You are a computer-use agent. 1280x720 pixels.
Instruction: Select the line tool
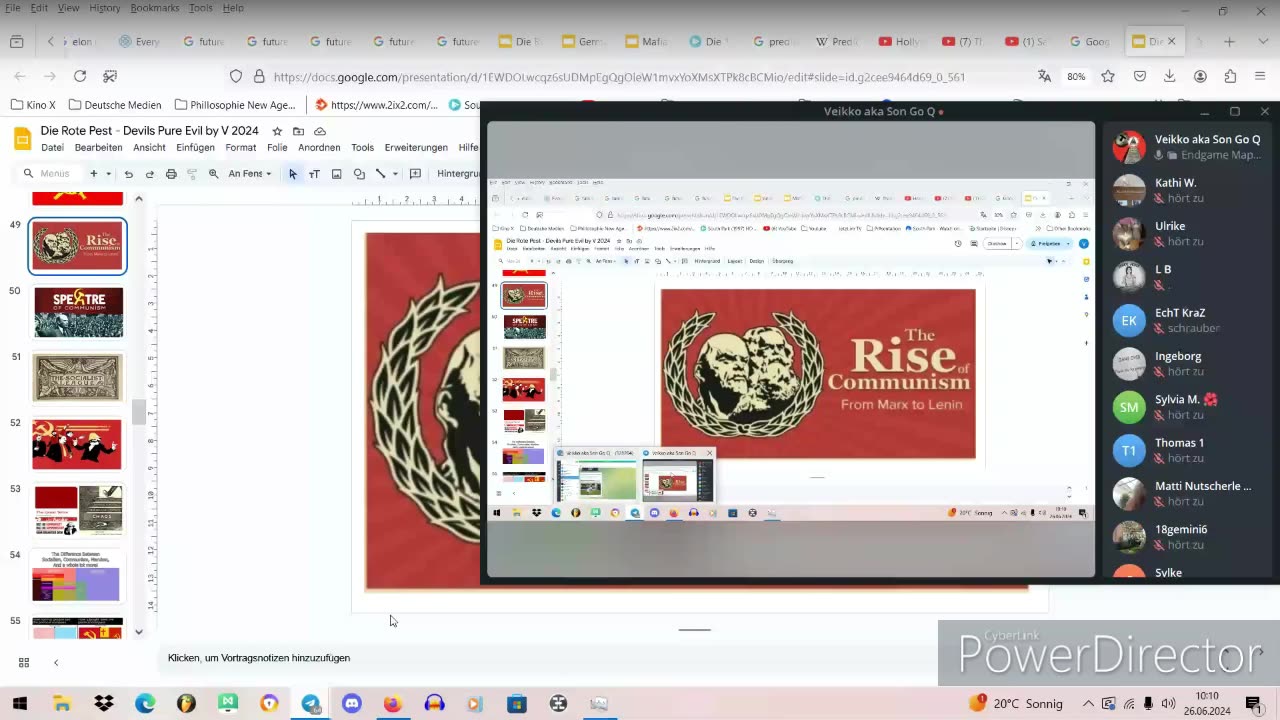click(x=380, y=173)
